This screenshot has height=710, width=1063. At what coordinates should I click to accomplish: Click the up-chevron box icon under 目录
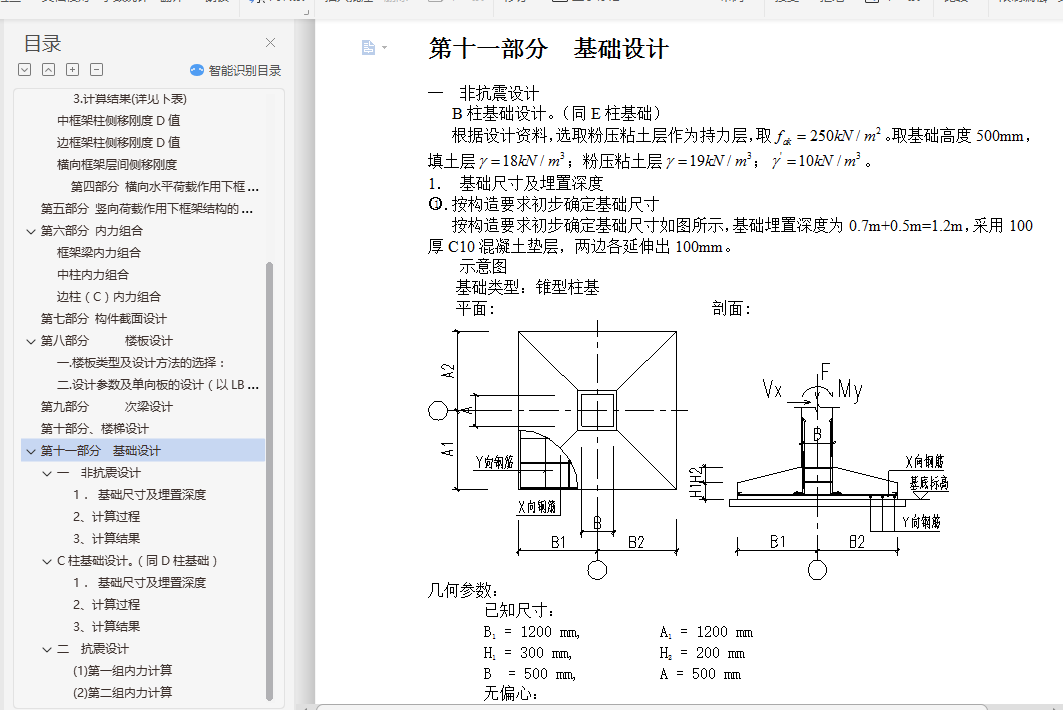tap(49, 69)
